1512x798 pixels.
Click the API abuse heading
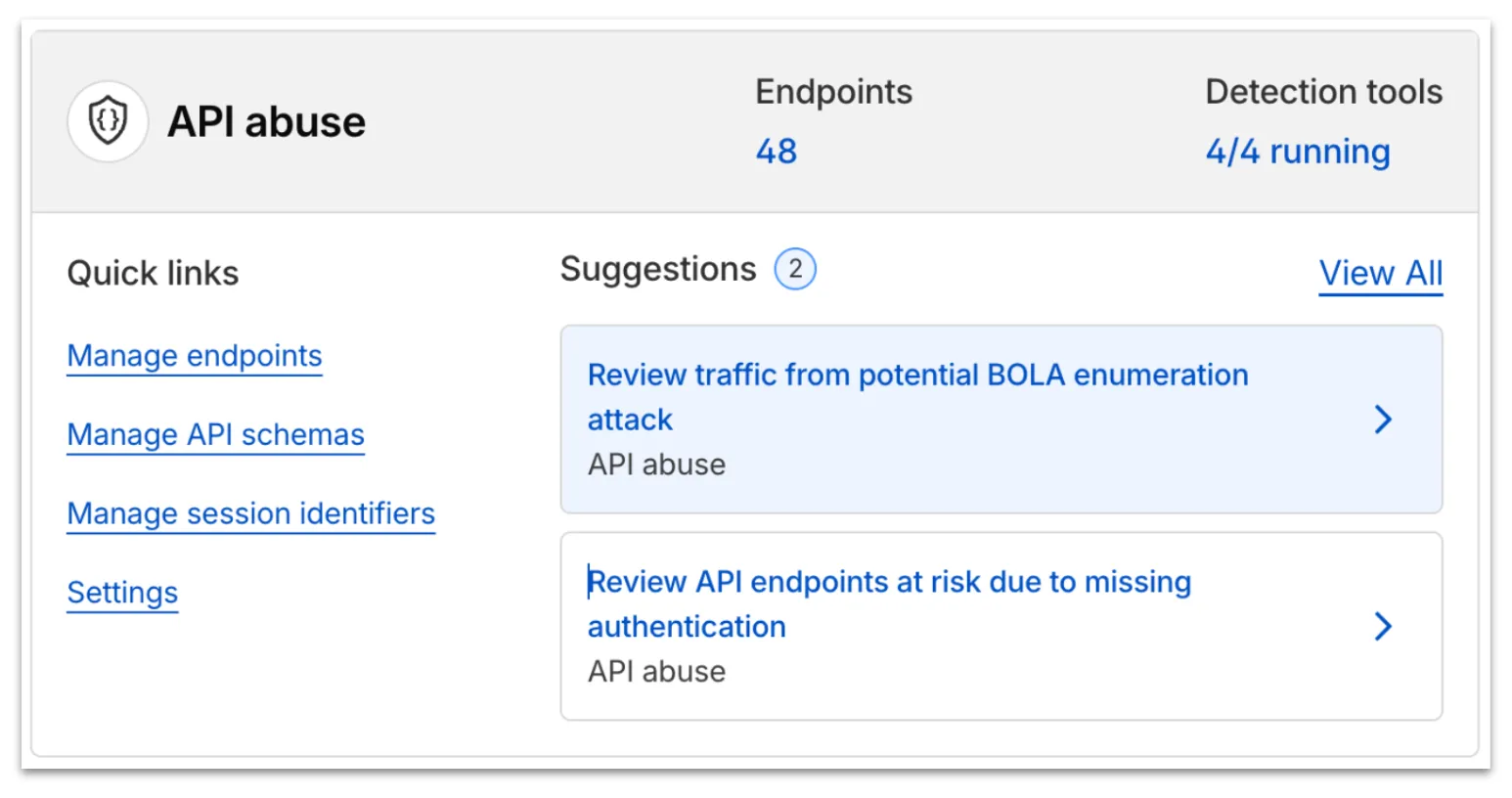point(266,122)
